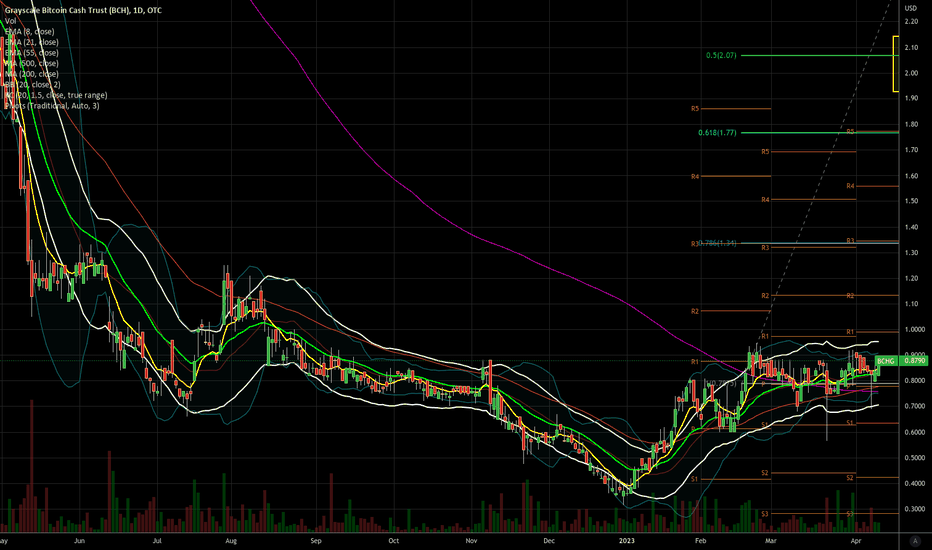Click the 0.8790 last price label
This screenshot has width=932, height=550.
[x=914, y=360]
